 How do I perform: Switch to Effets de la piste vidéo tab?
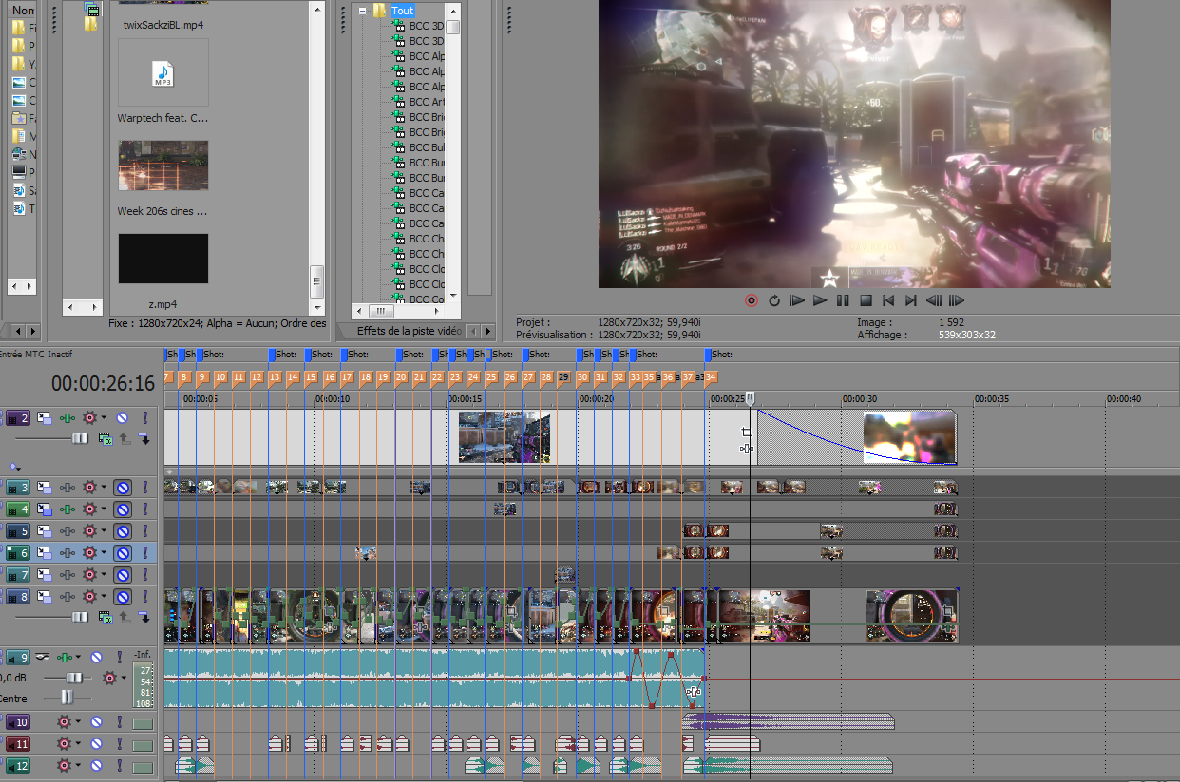[409, 331]
